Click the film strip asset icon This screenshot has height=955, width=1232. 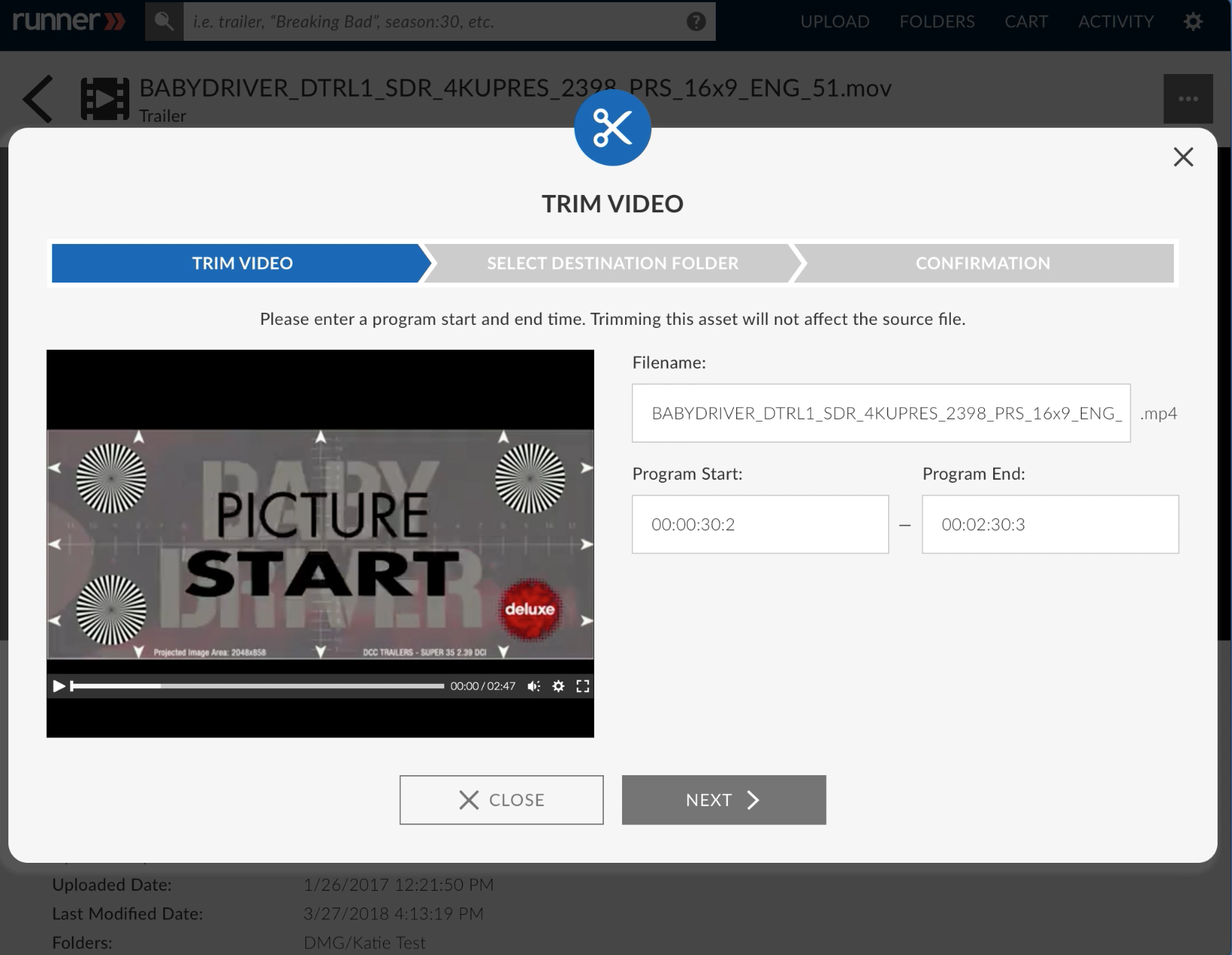(x=104, y=99)
